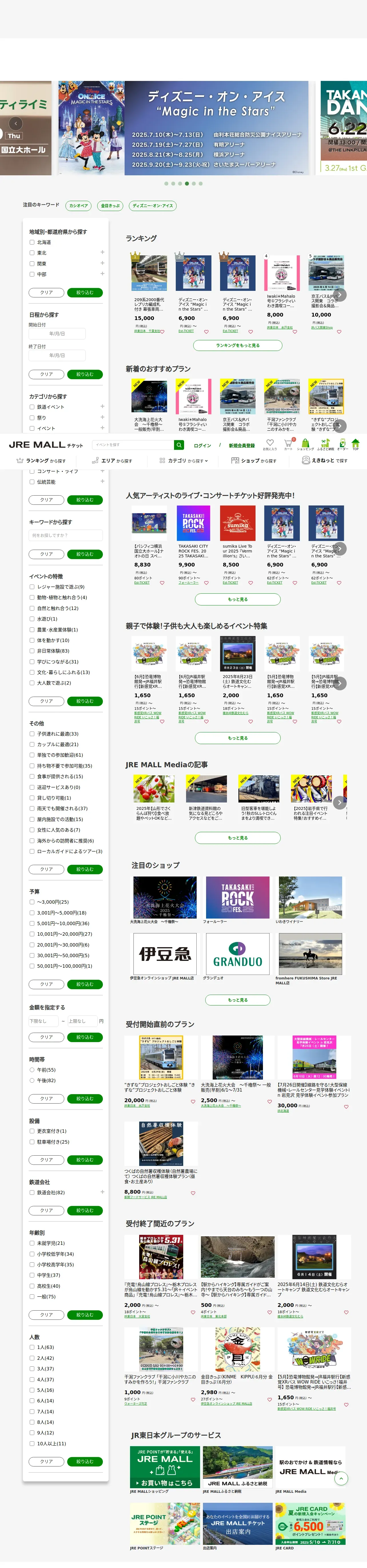Image resolution: width=367 pixels, height=1568 pixels.
Task: Expand the 関東 region plus sign
Action: point(102,264)
